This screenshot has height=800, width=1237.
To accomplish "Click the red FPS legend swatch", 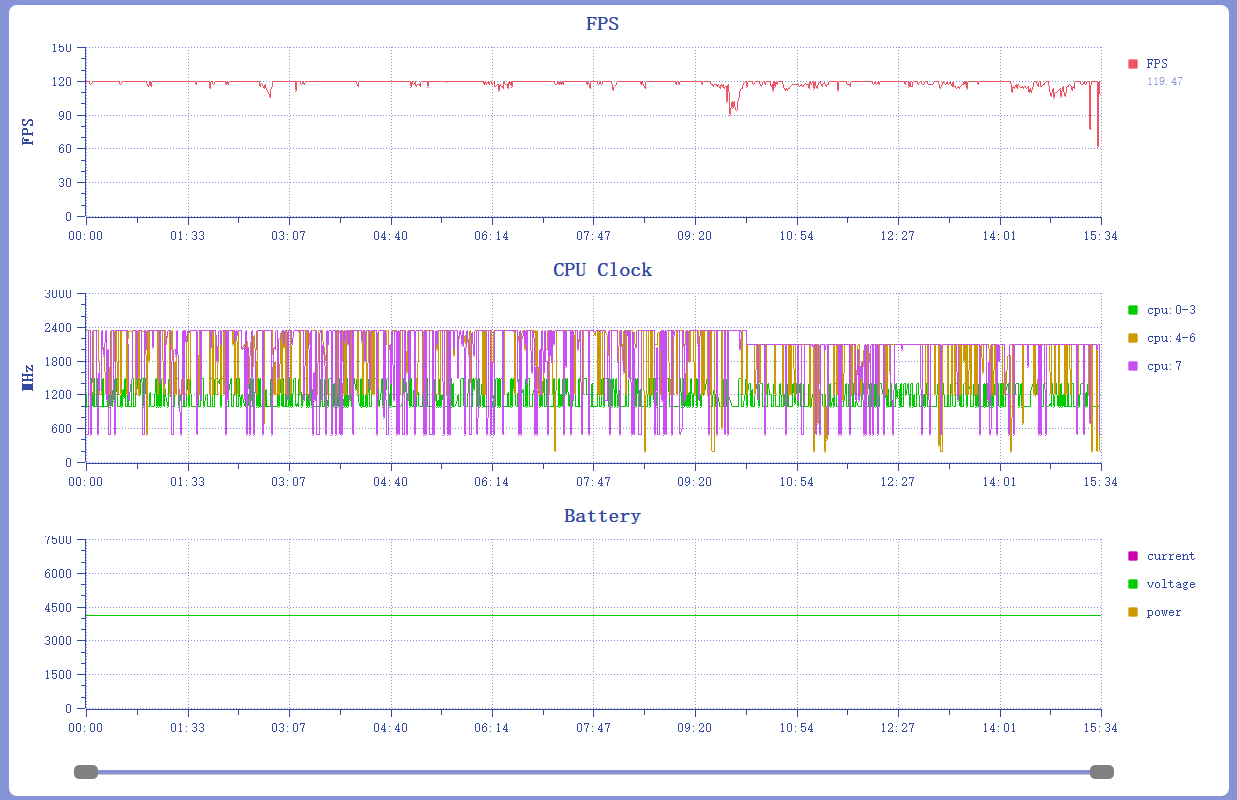I will pos(1133,64).
